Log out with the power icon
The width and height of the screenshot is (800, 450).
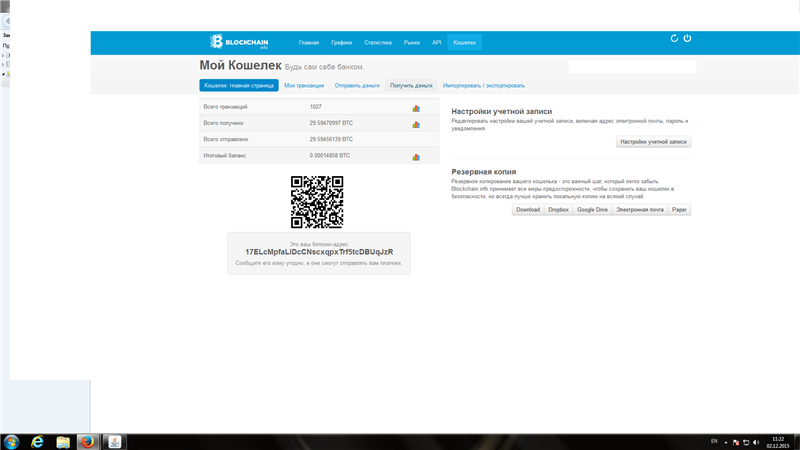687,38
